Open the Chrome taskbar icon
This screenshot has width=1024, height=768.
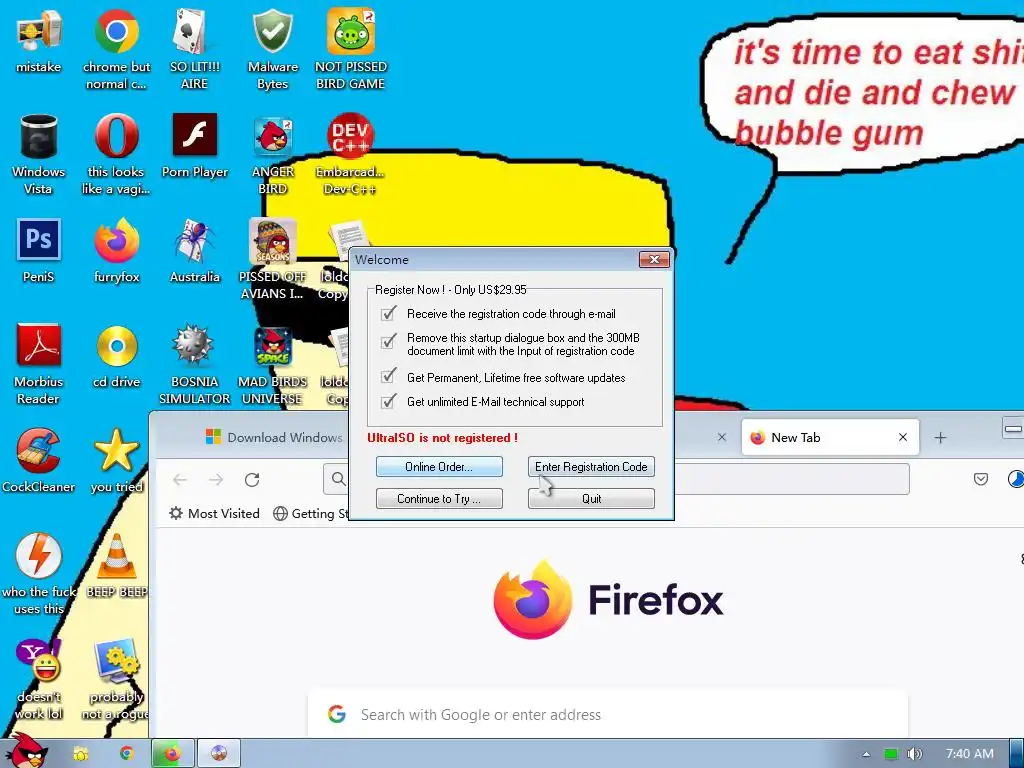point(127,754)
